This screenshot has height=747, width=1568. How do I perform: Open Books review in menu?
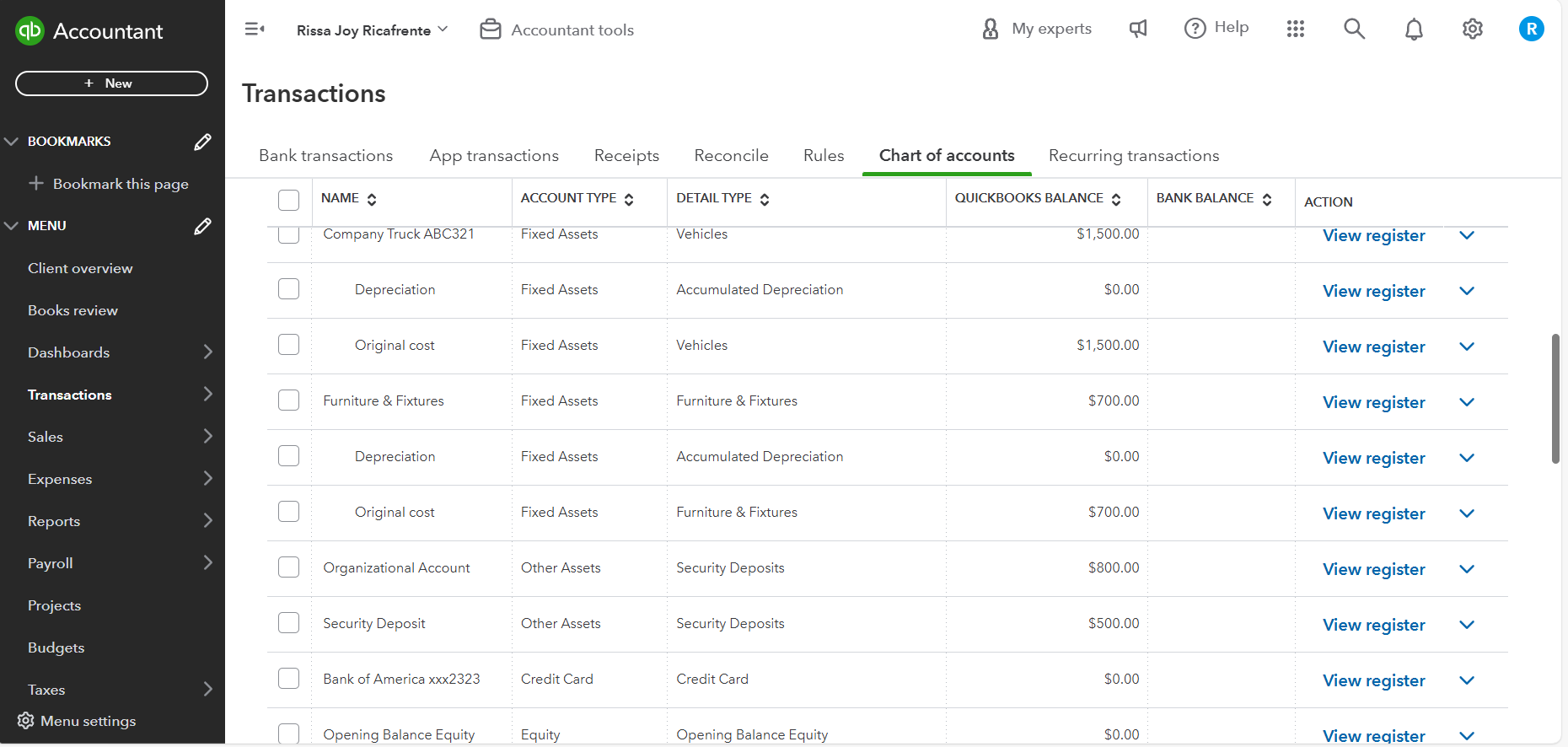[x=72, y=310]
